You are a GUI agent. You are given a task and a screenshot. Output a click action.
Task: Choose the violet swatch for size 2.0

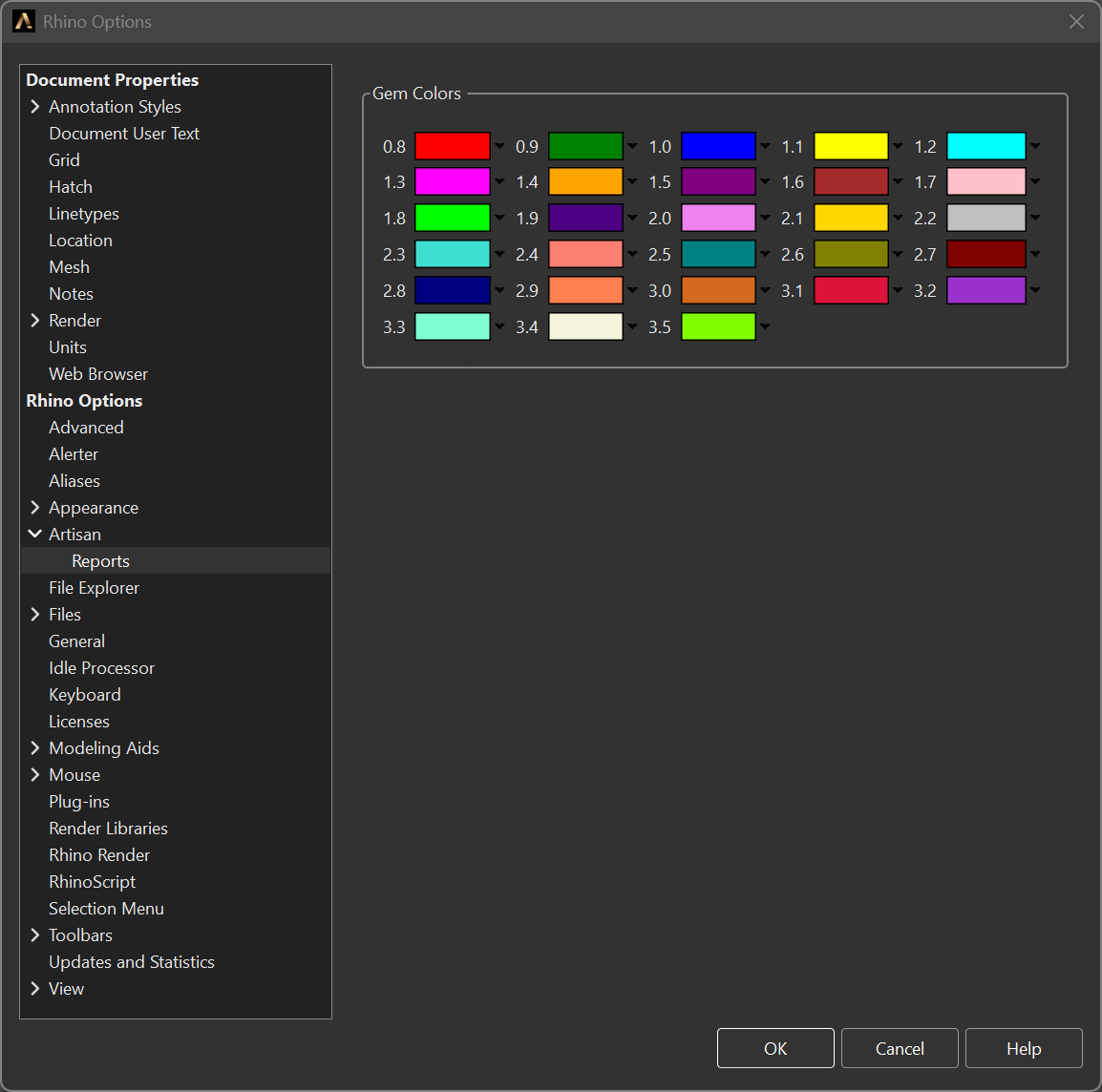(718, 218)
